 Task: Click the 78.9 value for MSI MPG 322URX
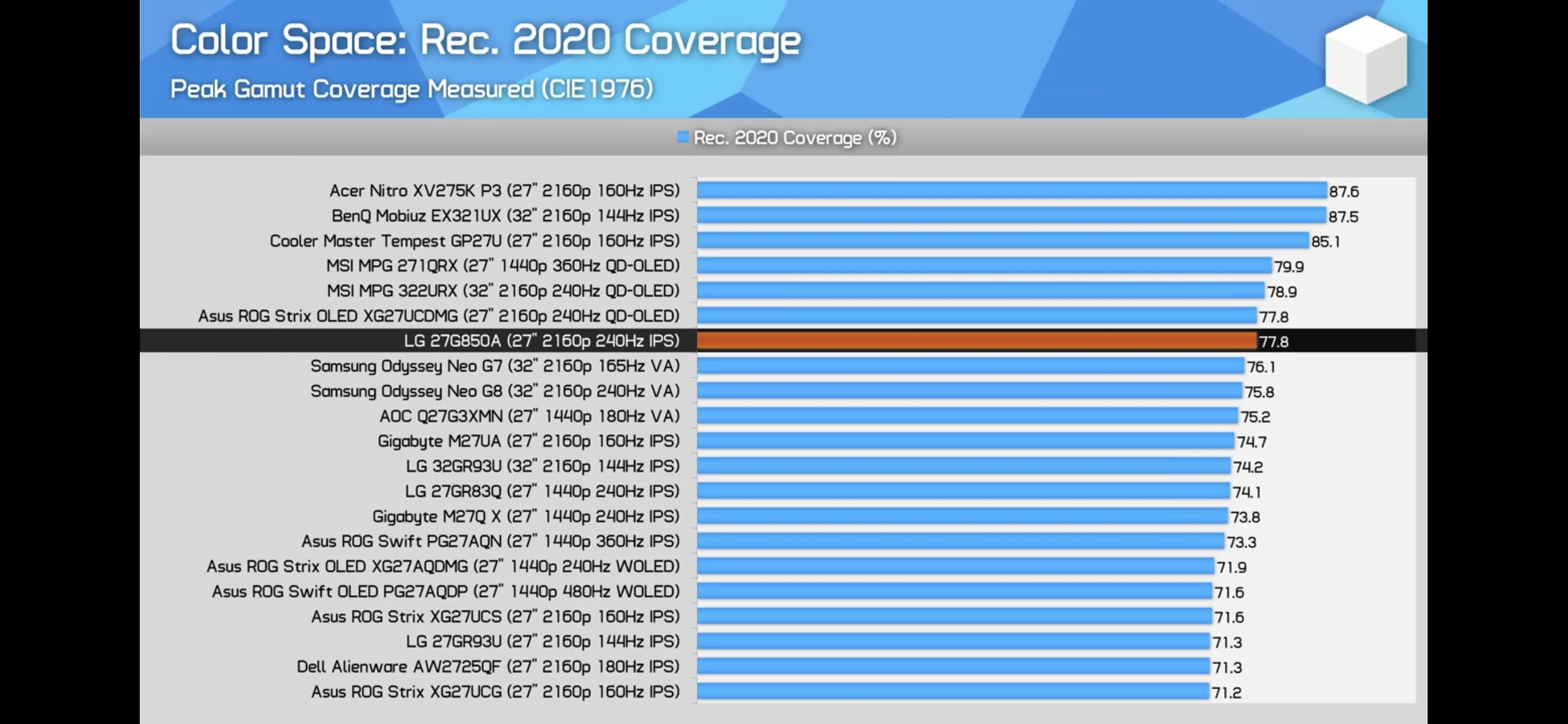tap(1282, 292)
